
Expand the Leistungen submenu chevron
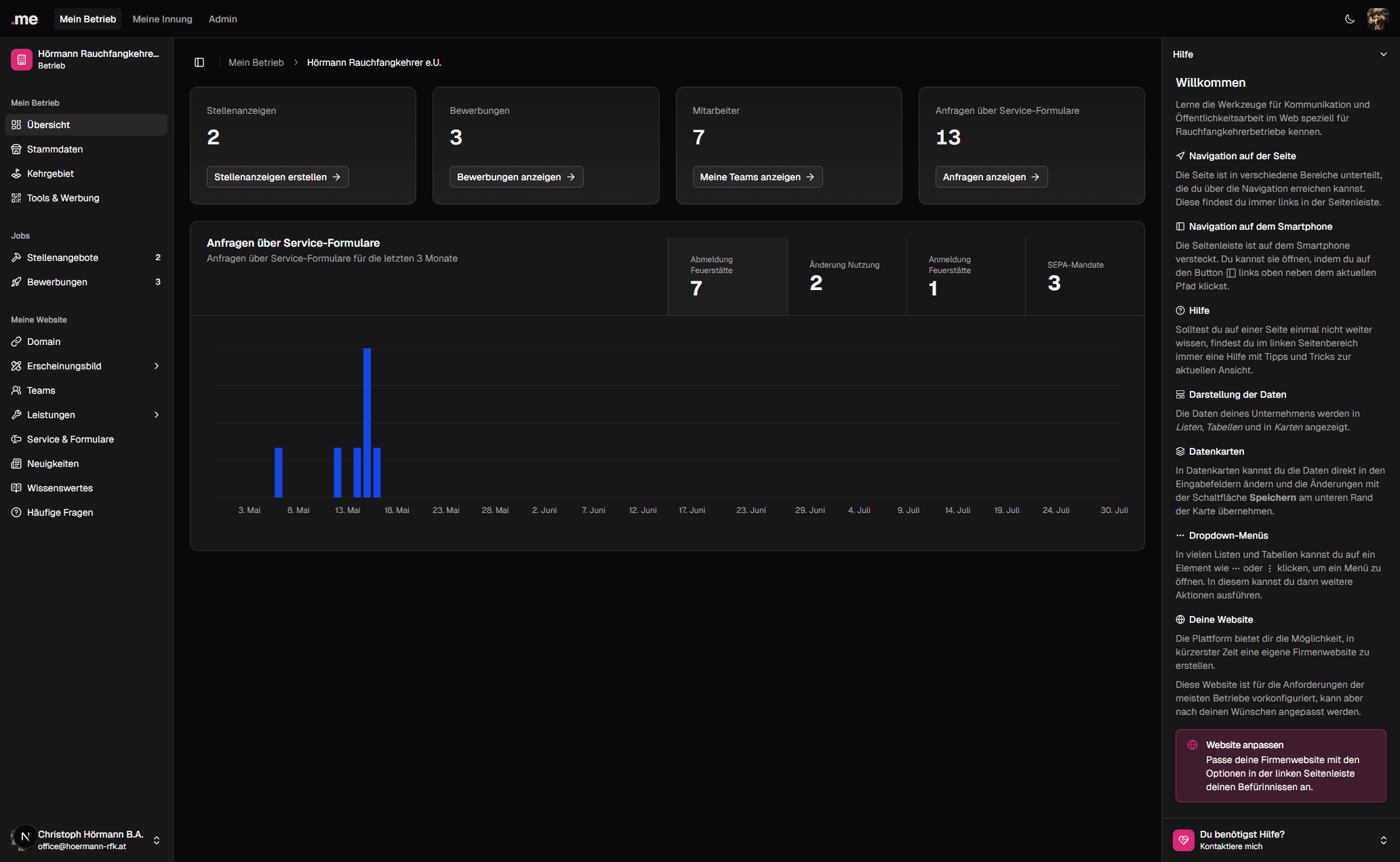coord(157,415)
